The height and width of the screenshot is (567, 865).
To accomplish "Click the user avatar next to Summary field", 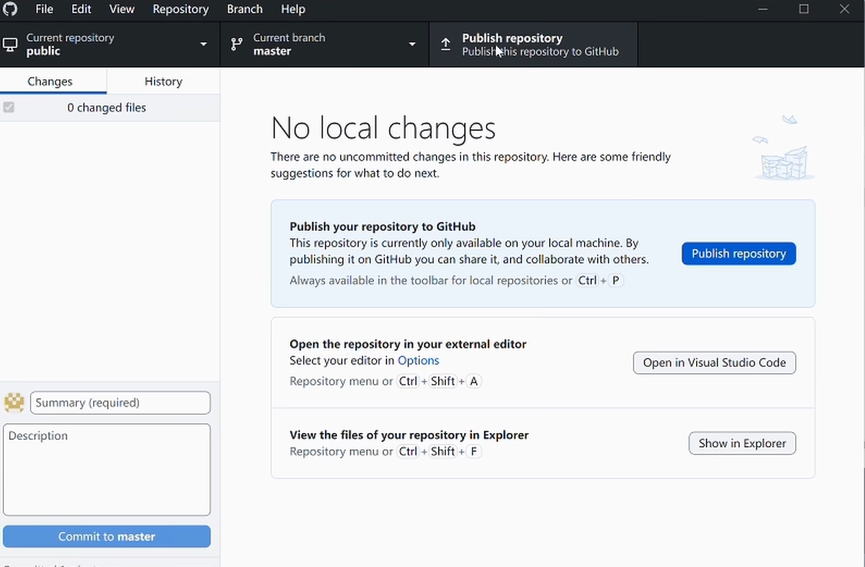I will (x=14, y=403).
